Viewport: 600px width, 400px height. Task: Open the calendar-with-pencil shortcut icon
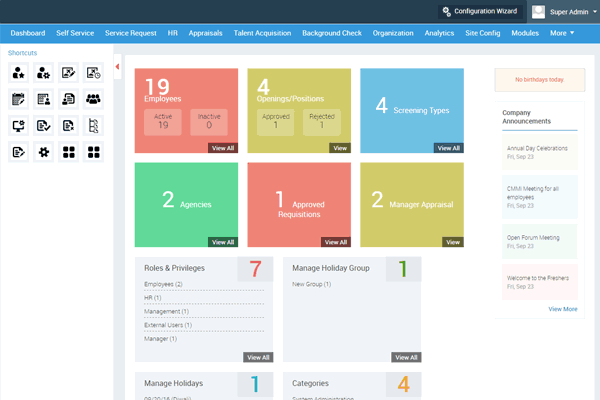tap(18, 98)
